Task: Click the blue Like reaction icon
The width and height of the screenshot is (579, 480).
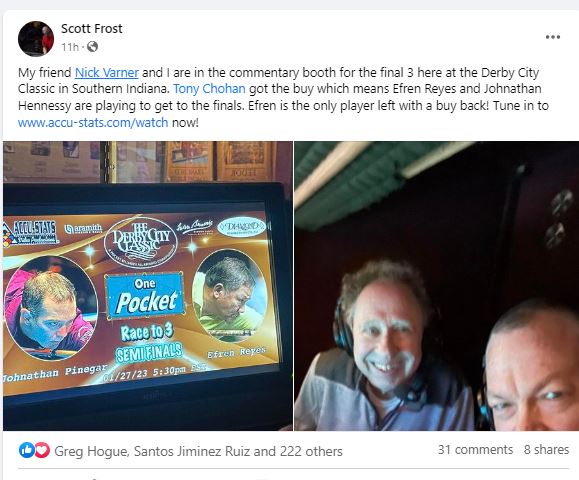Action: [27, 450]
